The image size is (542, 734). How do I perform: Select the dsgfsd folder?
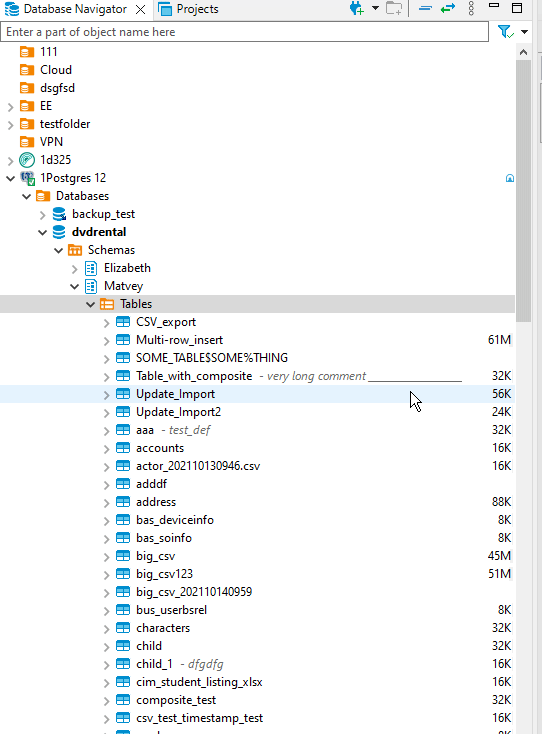tap(57, 88)
